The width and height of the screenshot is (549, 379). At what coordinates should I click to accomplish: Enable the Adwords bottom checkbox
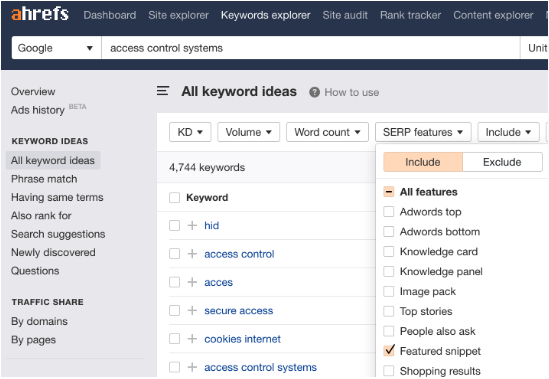click(389, 232)
